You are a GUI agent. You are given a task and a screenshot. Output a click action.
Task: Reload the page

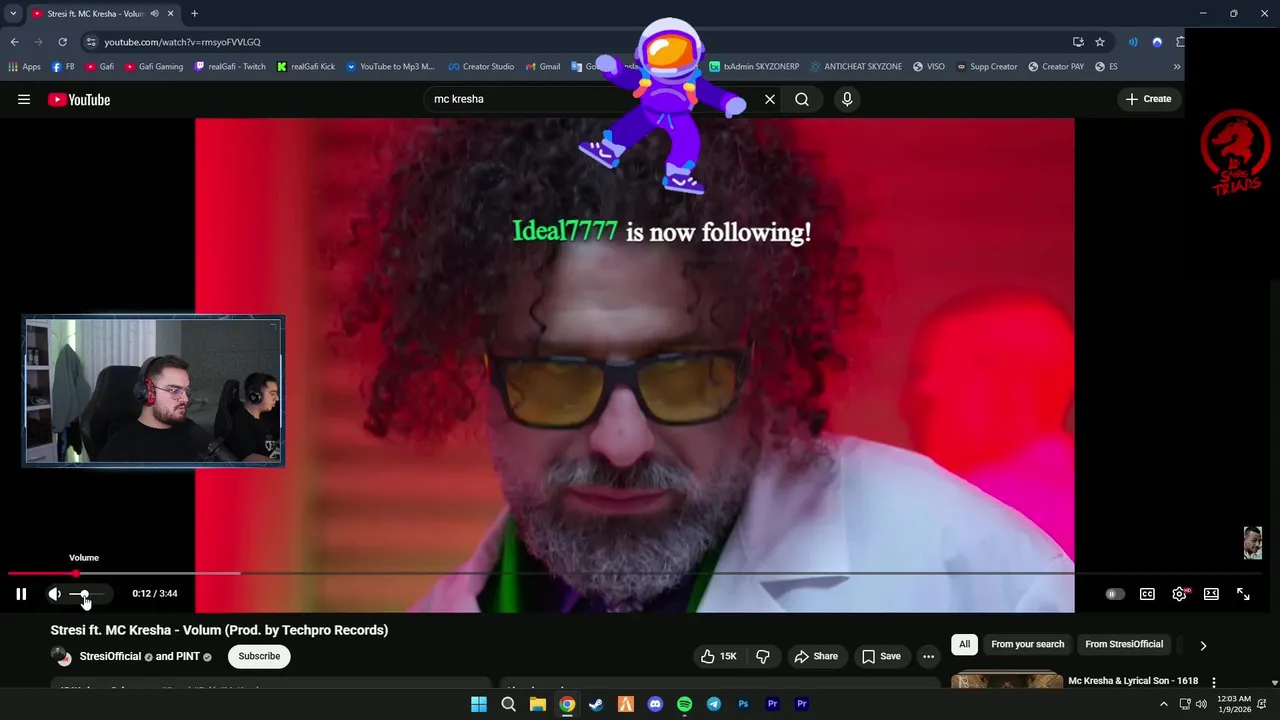tap(62, 42)
